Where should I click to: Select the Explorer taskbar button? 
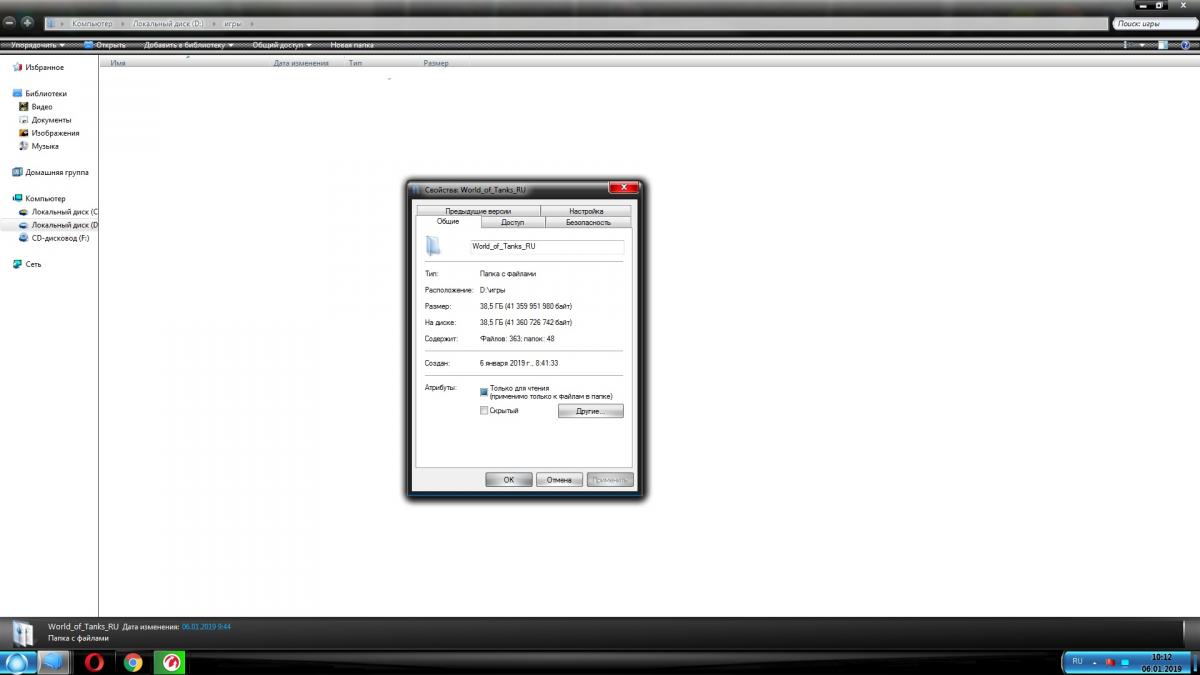(x=53, y=662)
